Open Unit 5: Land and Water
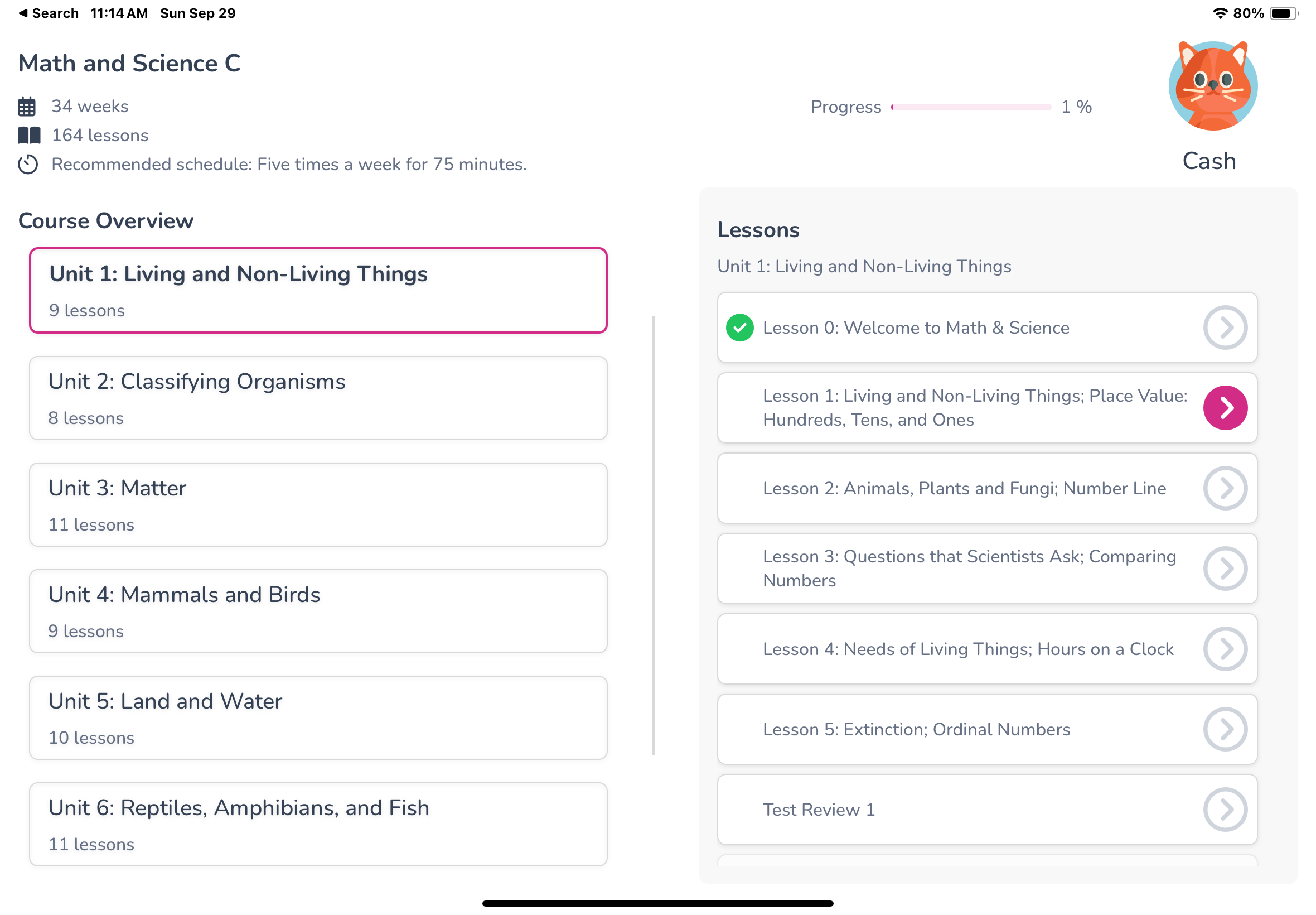 (x=318, y=718)
